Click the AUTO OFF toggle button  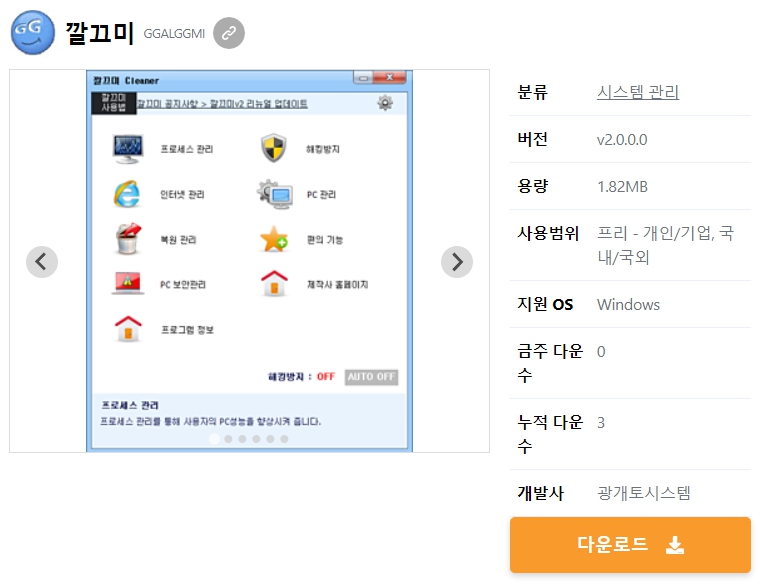(371, 377)
